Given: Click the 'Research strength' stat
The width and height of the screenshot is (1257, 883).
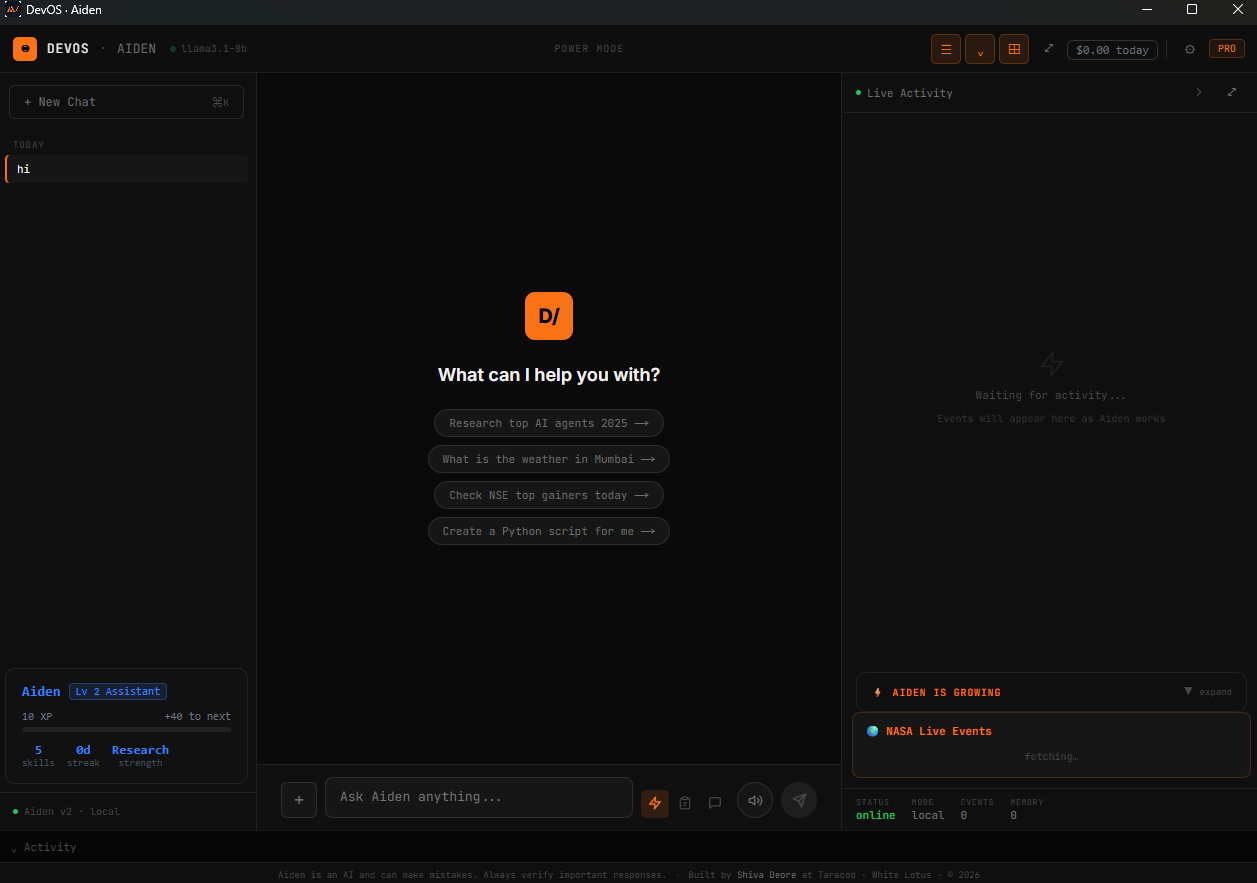Looking at the screenshot, I should click(140, 756).
